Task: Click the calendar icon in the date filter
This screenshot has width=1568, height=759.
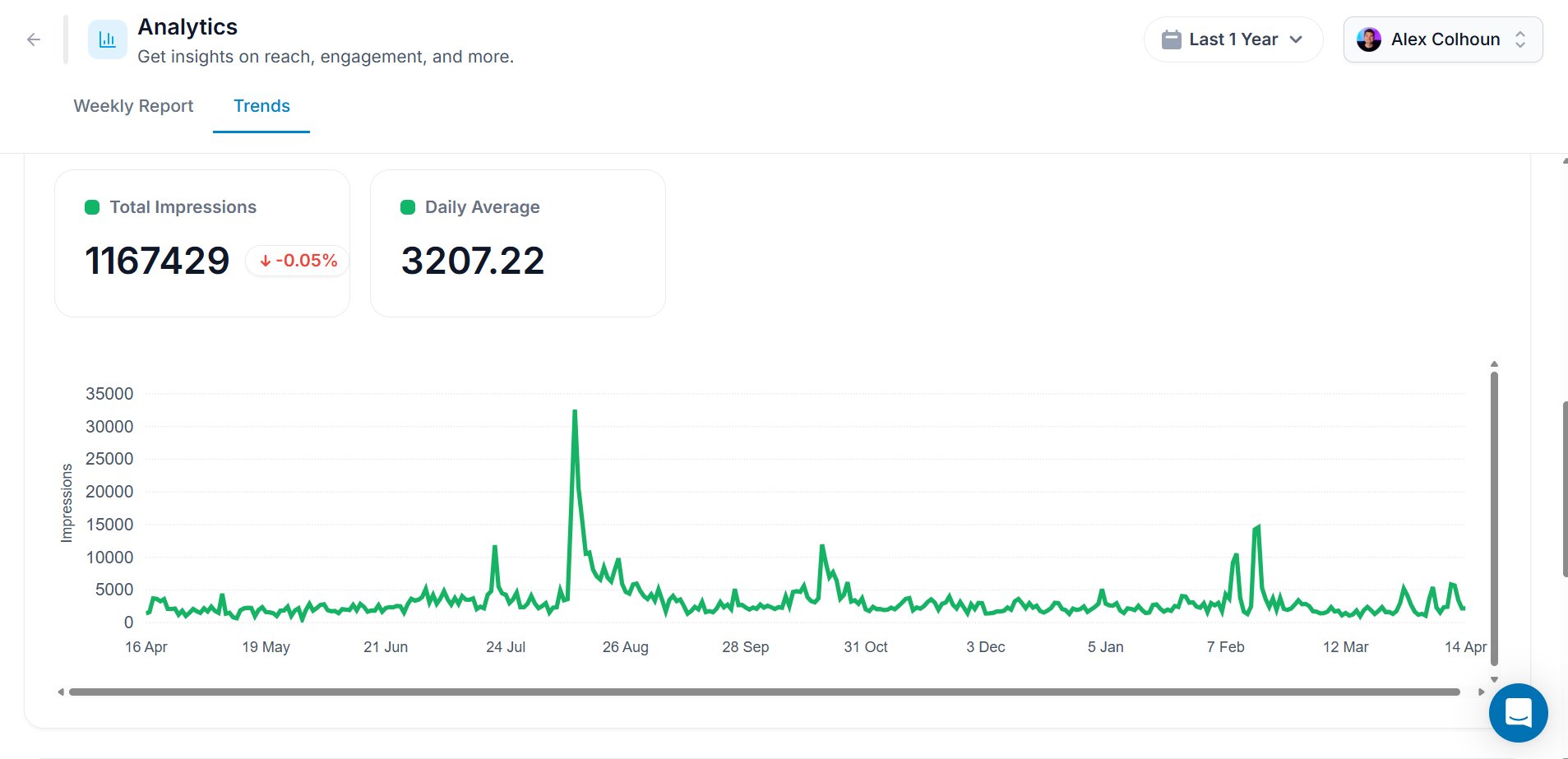Action: pos(1172,39)
